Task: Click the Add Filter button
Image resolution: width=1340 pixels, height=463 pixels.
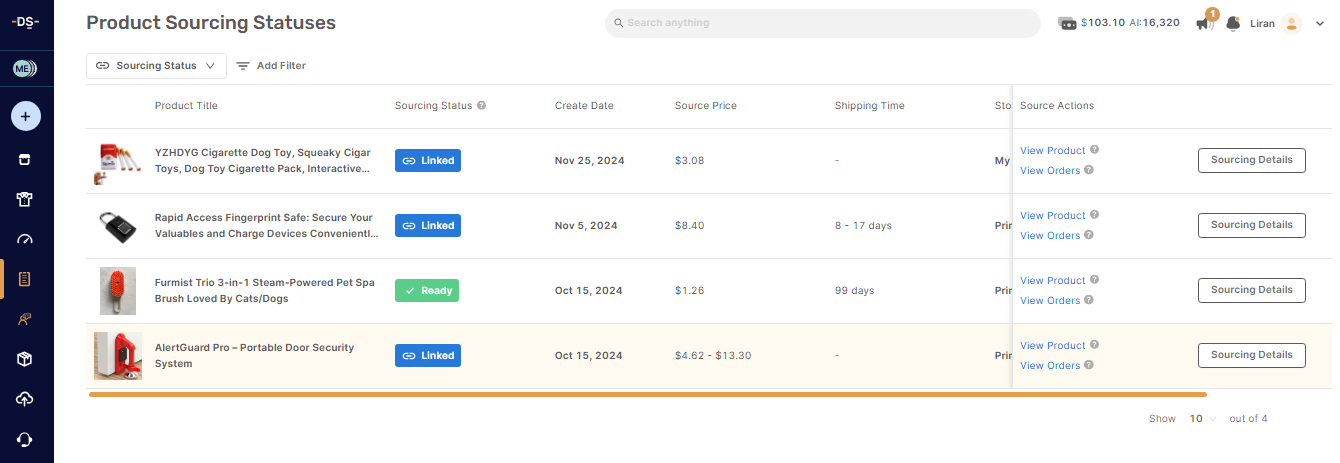Action: click(x=271, y=66)
